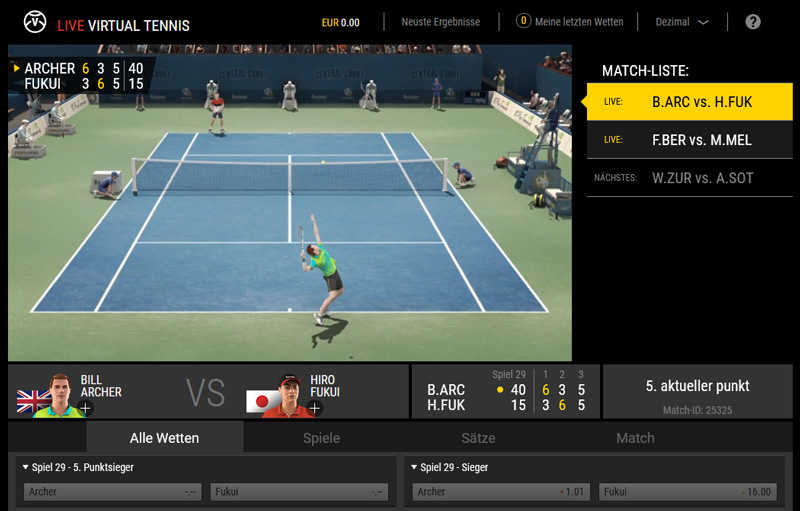Image resolution: width=800 pixels, height=511 pixels.
Task: Click the H.FUK row in the scoreboard
Action: click(506, 405)
